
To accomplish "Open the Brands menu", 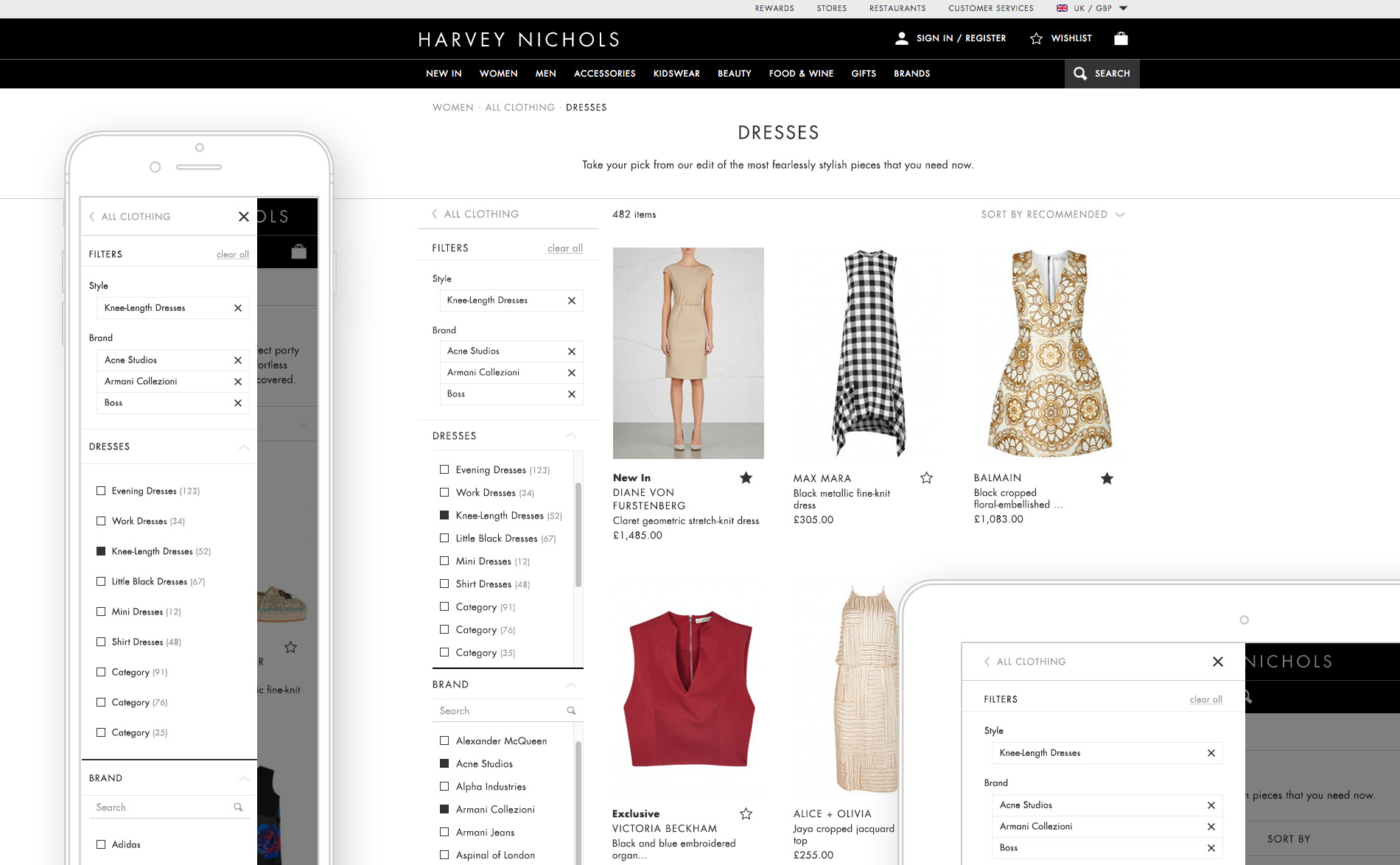I will click(x=912, y=74).
